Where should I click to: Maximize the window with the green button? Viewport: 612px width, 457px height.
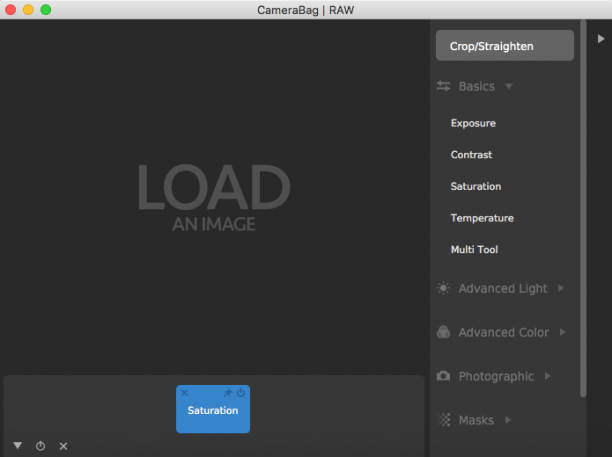coord(46,9)
